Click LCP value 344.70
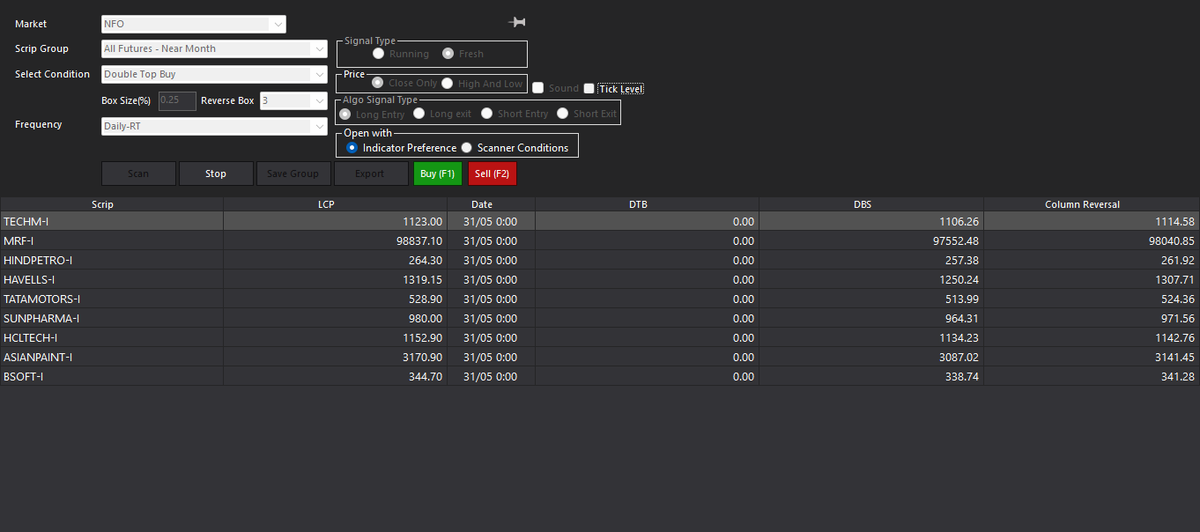This screenshot has width=1200, height=532. [x=426, y=377]
